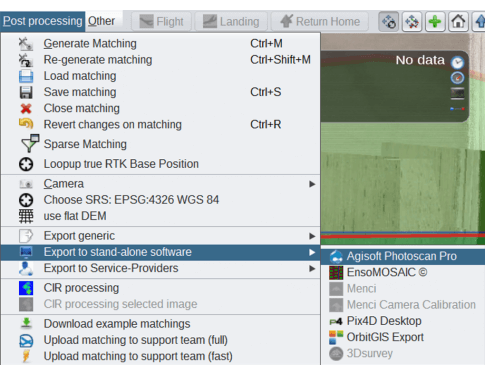The height and width of the screenshot is (375, 485).
Task: Click the Return Home button
Action: pos(320,22)
